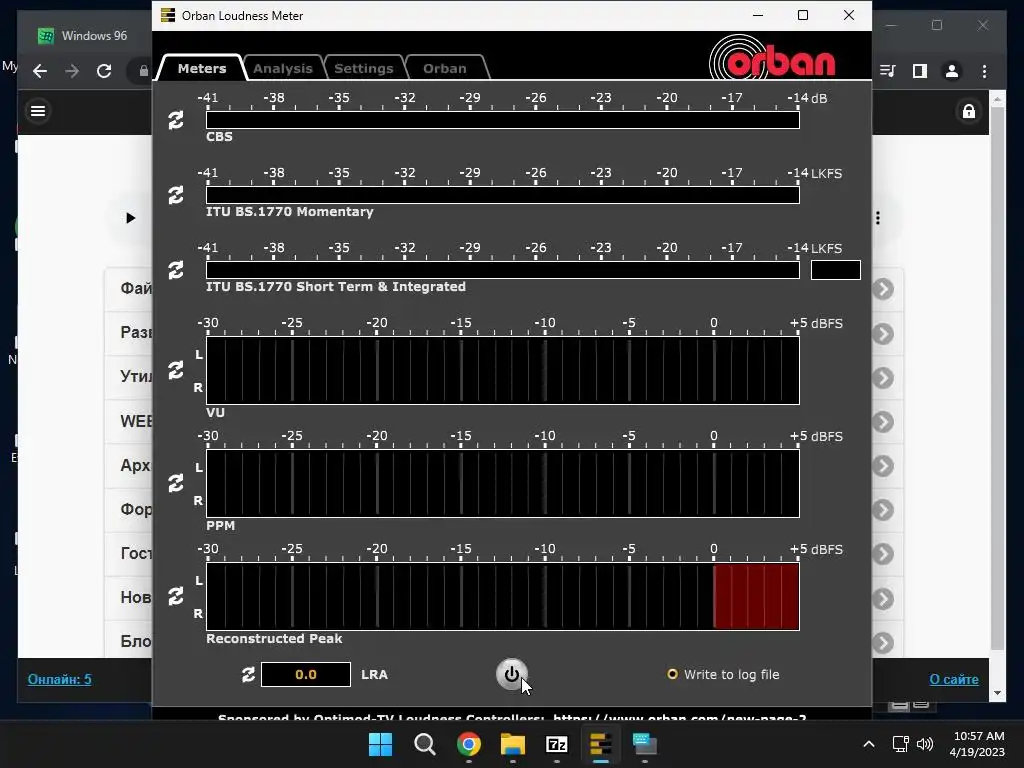This screenshot has width=1024, height=768.
Task: Click the Integrated loudness readout box
Action: pyautogui.click(x=836, y=270)
